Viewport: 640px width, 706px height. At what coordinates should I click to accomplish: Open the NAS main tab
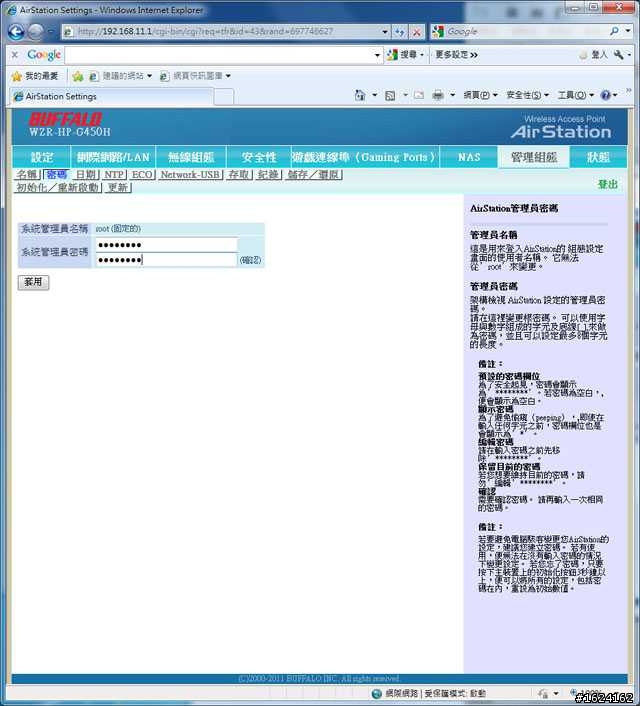pyautogui.click(x=469, y=157)
